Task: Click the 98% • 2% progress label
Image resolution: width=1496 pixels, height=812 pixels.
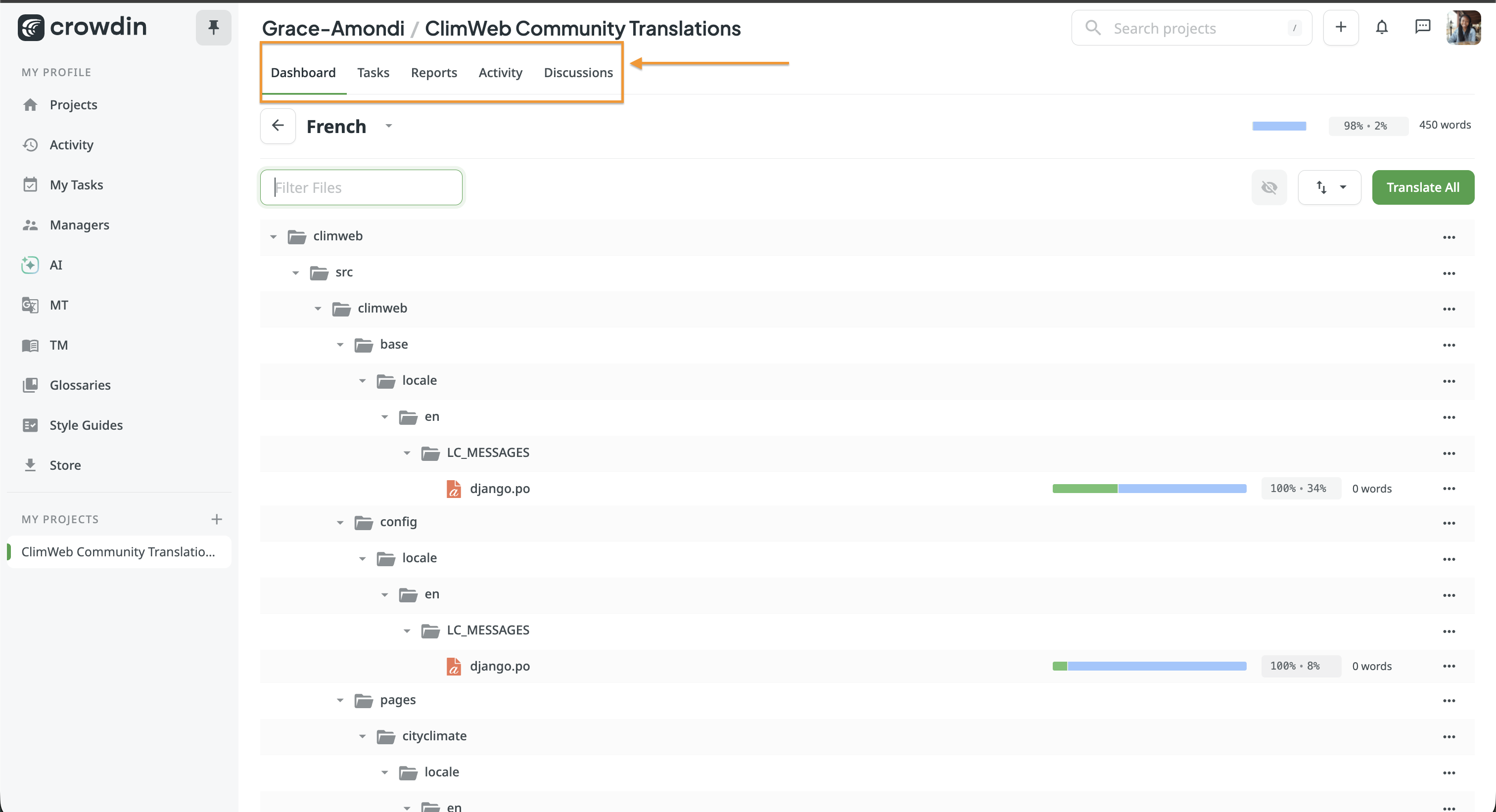Action: coord(1368,126)
